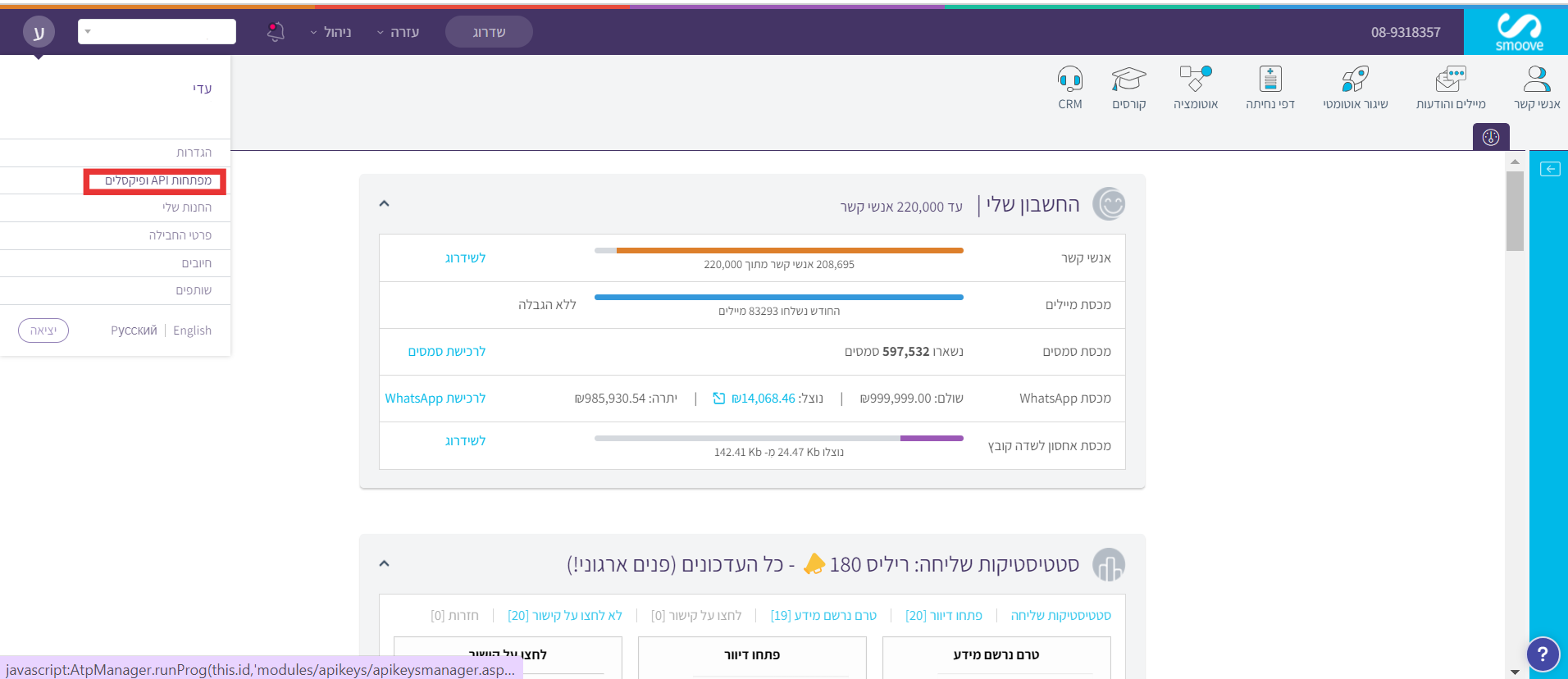Collapse the My Account panel chevron
The height and width of the screenshot is (679, 1568).
click(384, 203)
